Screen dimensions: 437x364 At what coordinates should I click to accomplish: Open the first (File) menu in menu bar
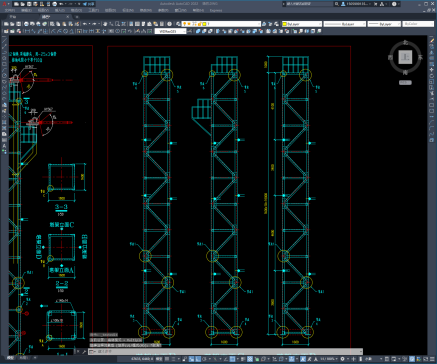(9, 10)
